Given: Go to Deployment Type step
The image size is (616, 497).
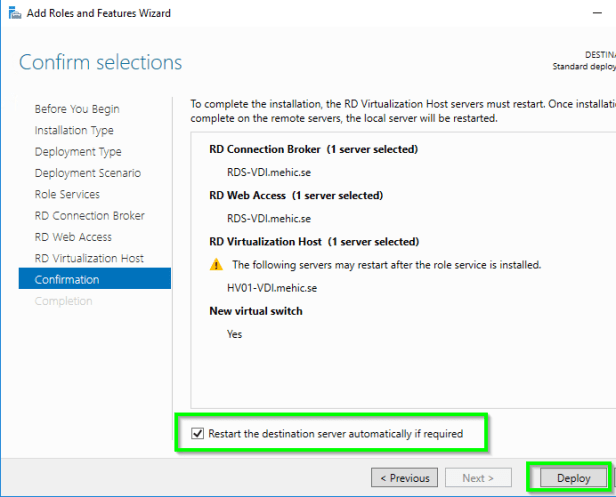Looking at the screenshot, I should tap(78, 152).
